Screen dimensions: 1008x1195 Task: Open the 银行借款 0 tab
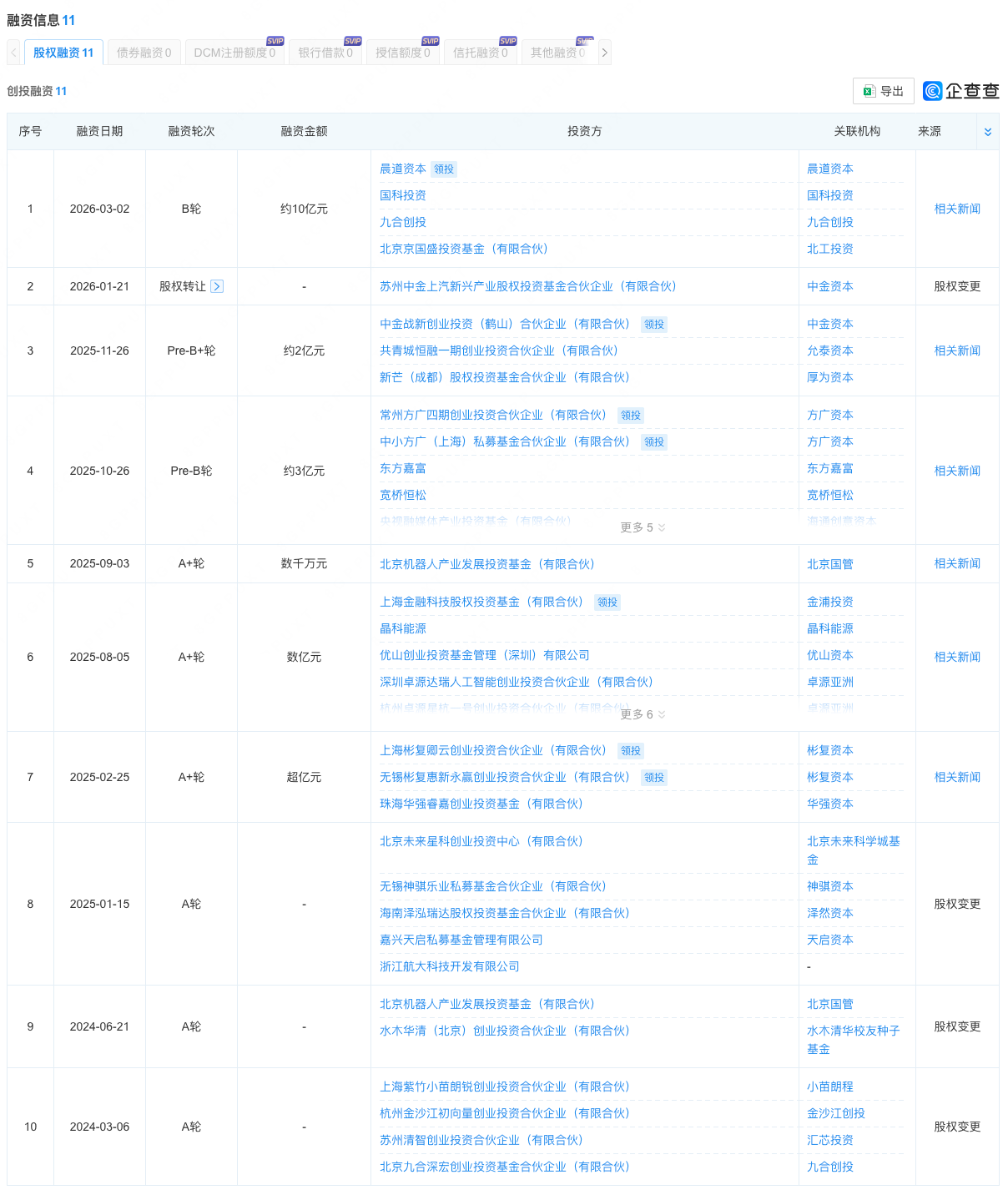click(325, 53)
